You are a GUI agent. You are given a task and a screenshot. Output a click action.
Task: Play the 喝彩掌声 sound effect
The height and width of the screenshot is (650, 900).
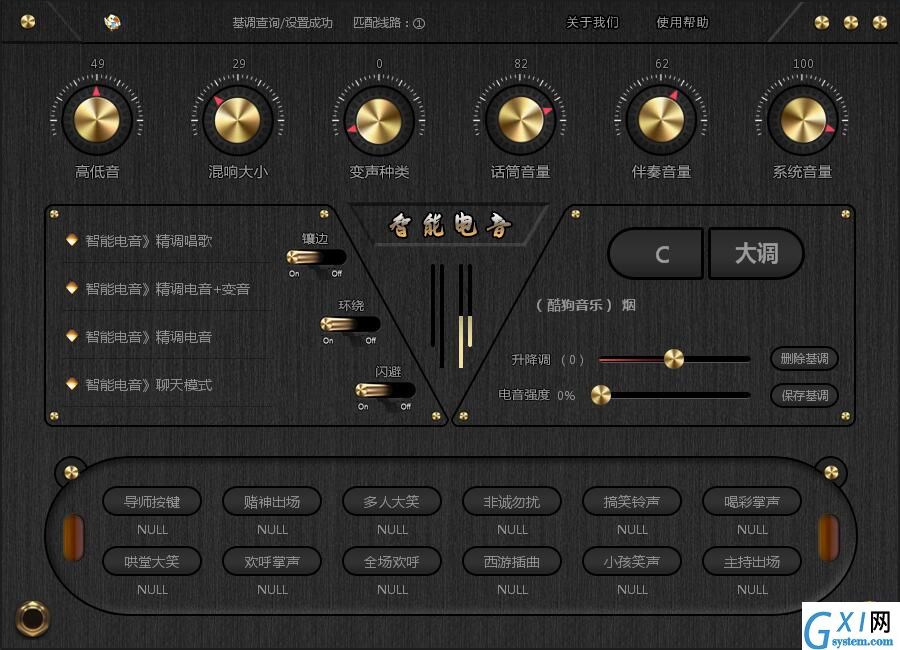coord(752,501)
